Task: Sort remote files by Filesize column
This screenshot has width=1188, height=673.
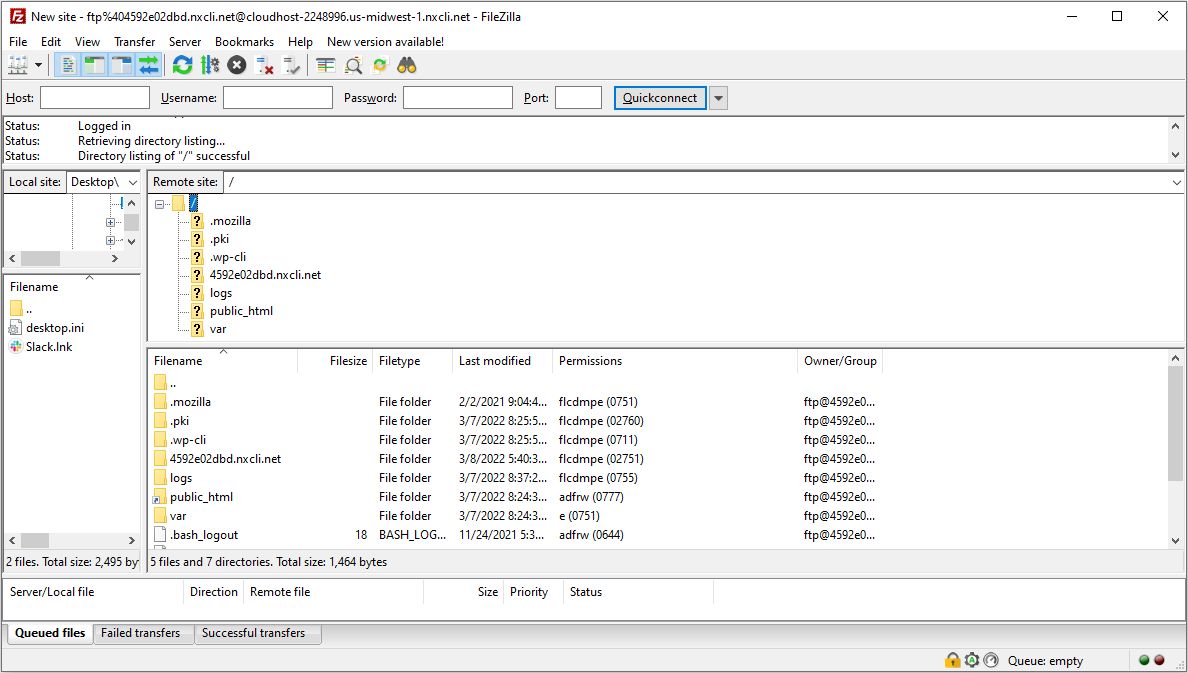Action: (x=334, y=361)
